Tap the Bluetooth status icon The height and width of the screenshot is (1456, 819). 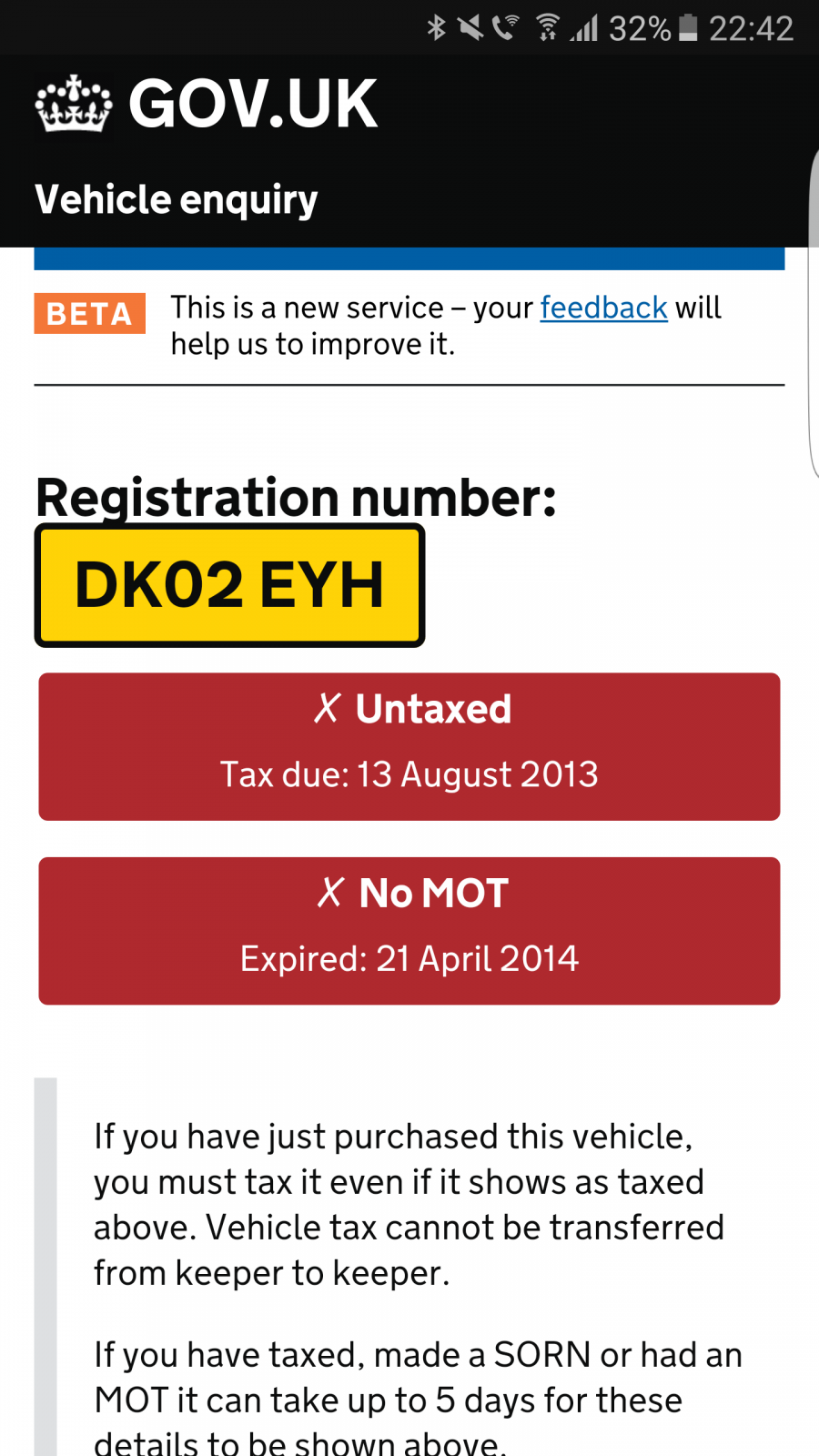(437, 28)
